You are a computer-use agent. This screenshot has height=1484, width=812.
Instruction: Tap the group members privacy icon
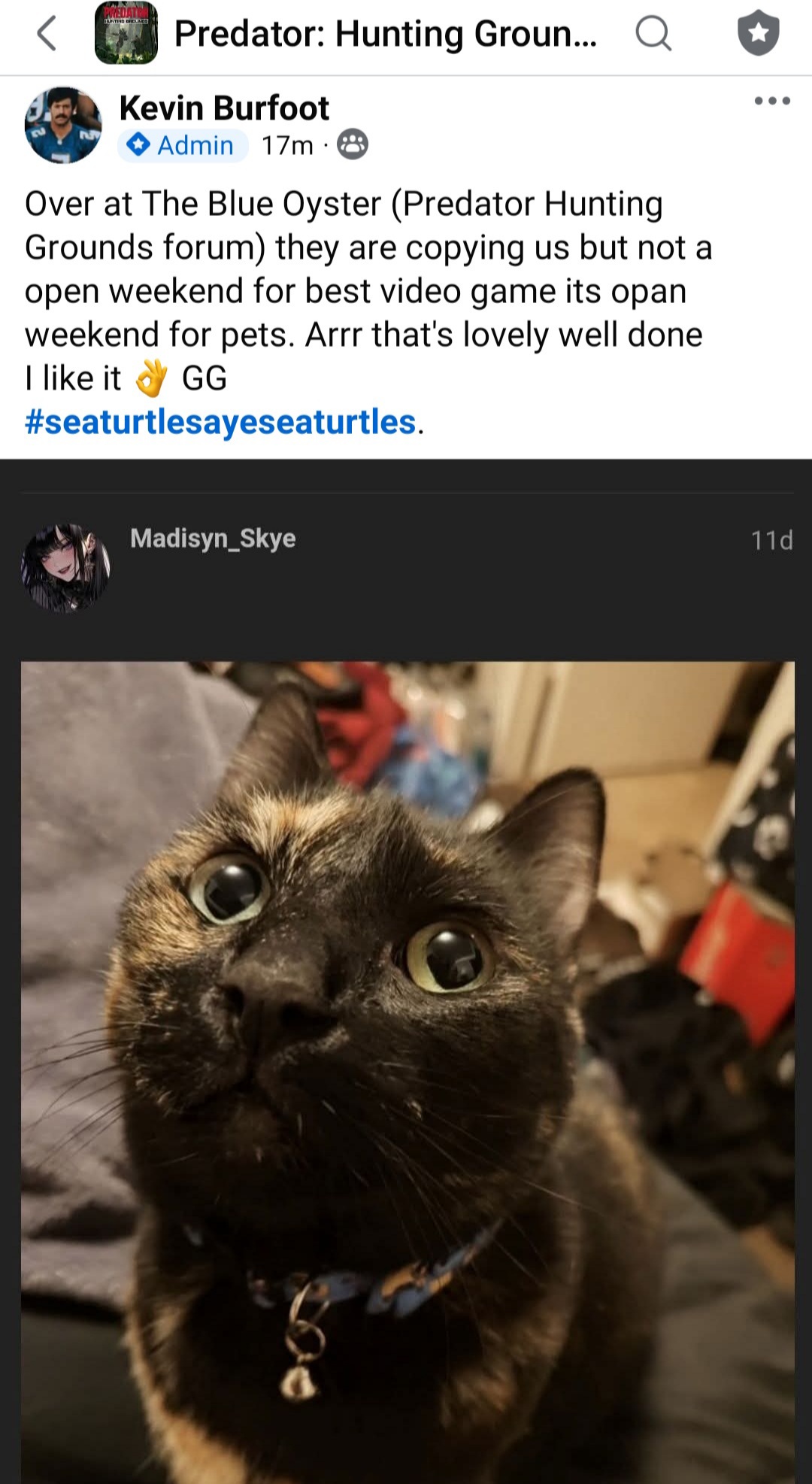pyautogui.click(x=353, y=144)
